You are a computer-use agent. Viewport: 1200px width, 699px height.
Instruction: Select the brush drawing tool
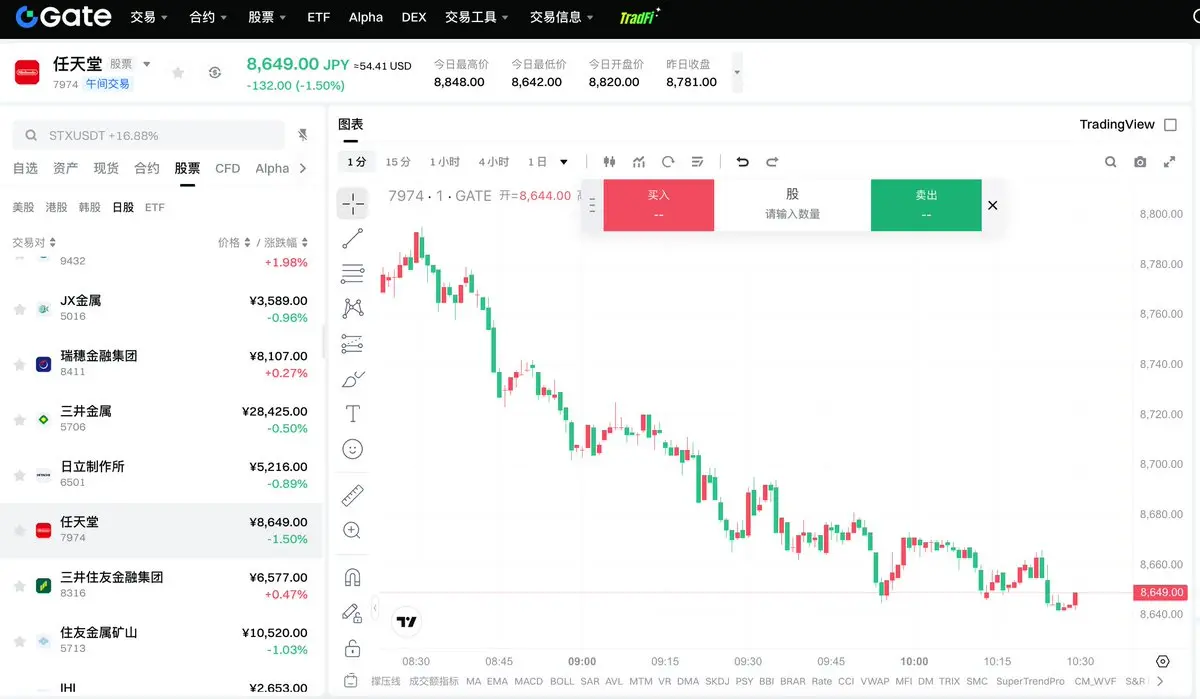click(353, 379)
